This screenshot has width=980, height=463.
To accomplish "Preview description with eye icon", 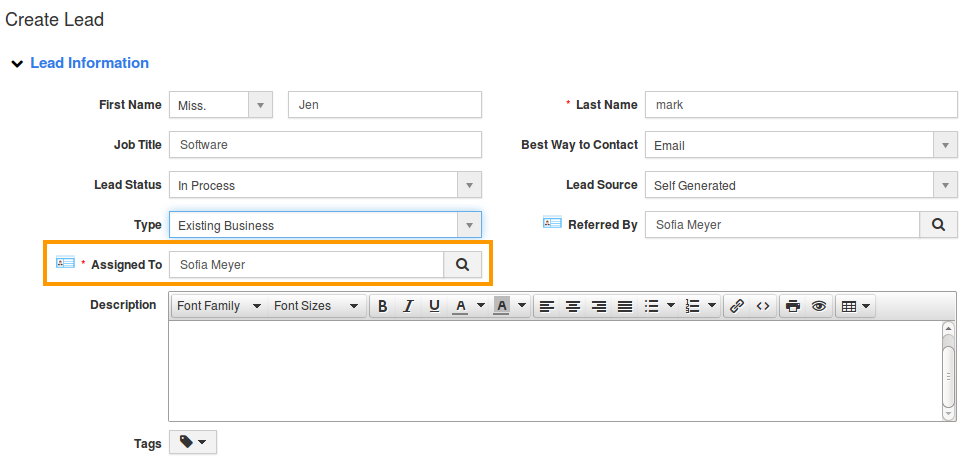I will coord(819,306).
